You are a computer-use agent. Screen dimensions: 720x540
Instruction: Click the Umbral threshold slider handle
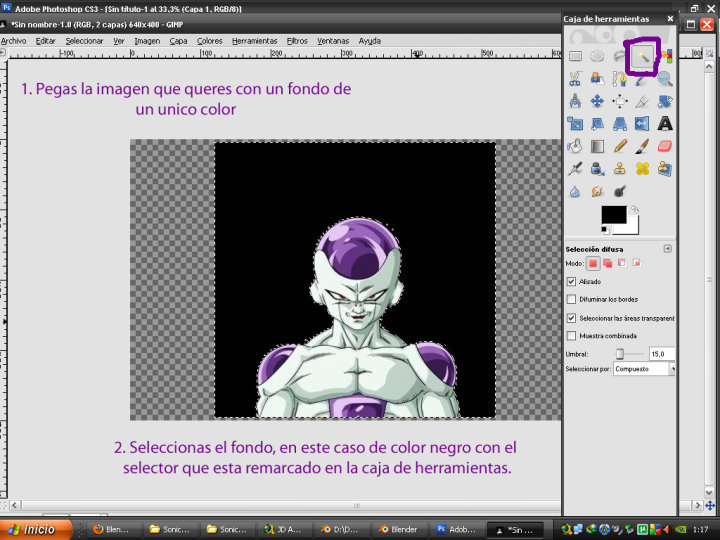(x=619, y=354)
